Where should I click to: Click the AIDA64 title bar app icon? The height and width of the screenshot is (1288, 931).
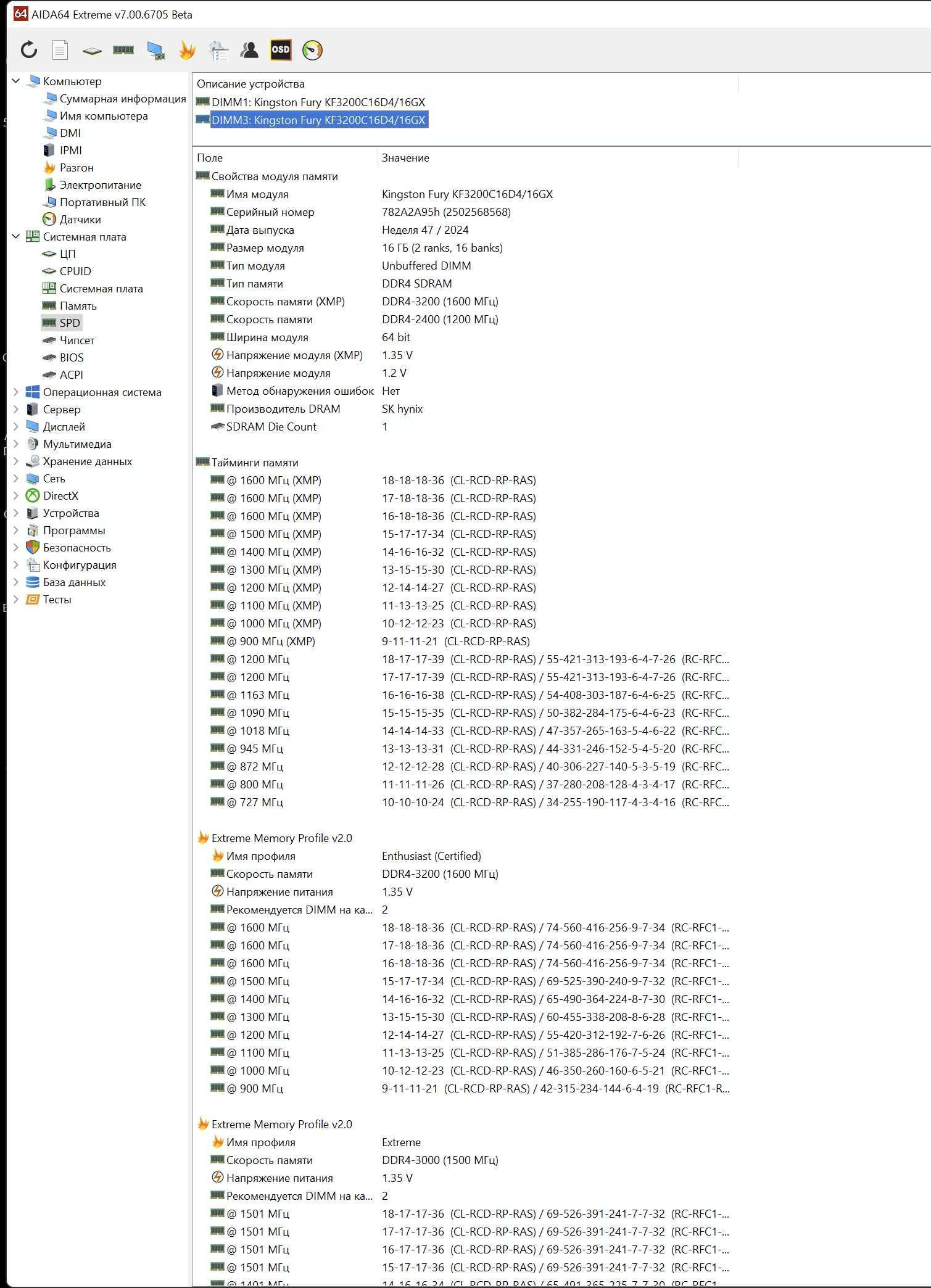point(21,14)
